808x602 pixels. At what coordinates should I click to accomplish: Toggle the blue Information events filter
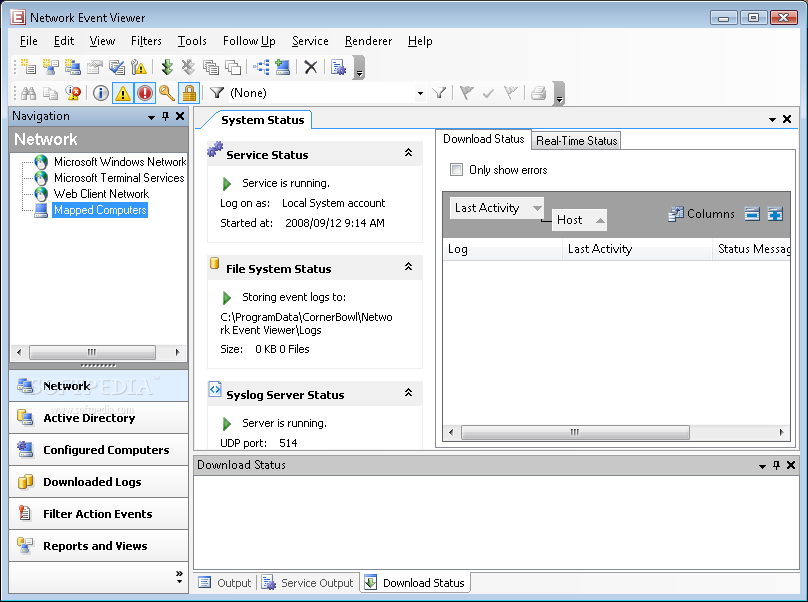[x=100, y=93]
